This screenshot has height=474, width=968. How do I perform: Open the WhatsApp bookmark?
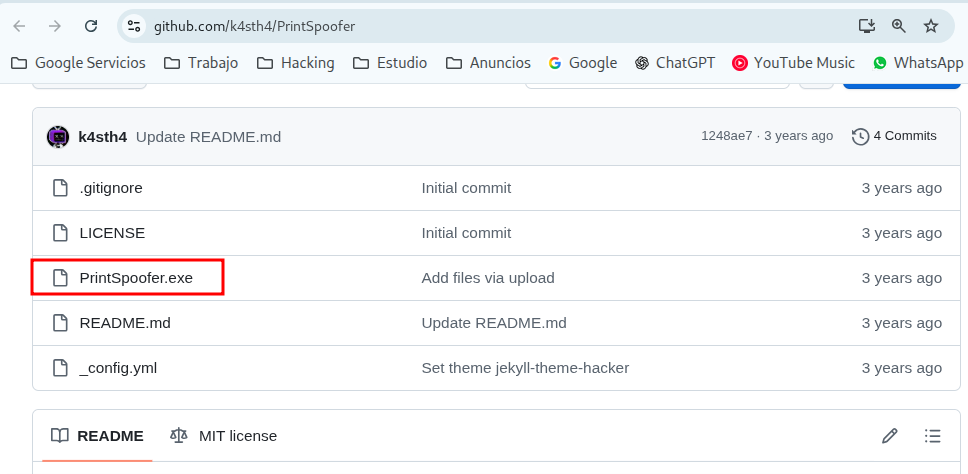(x=918, y=63)
